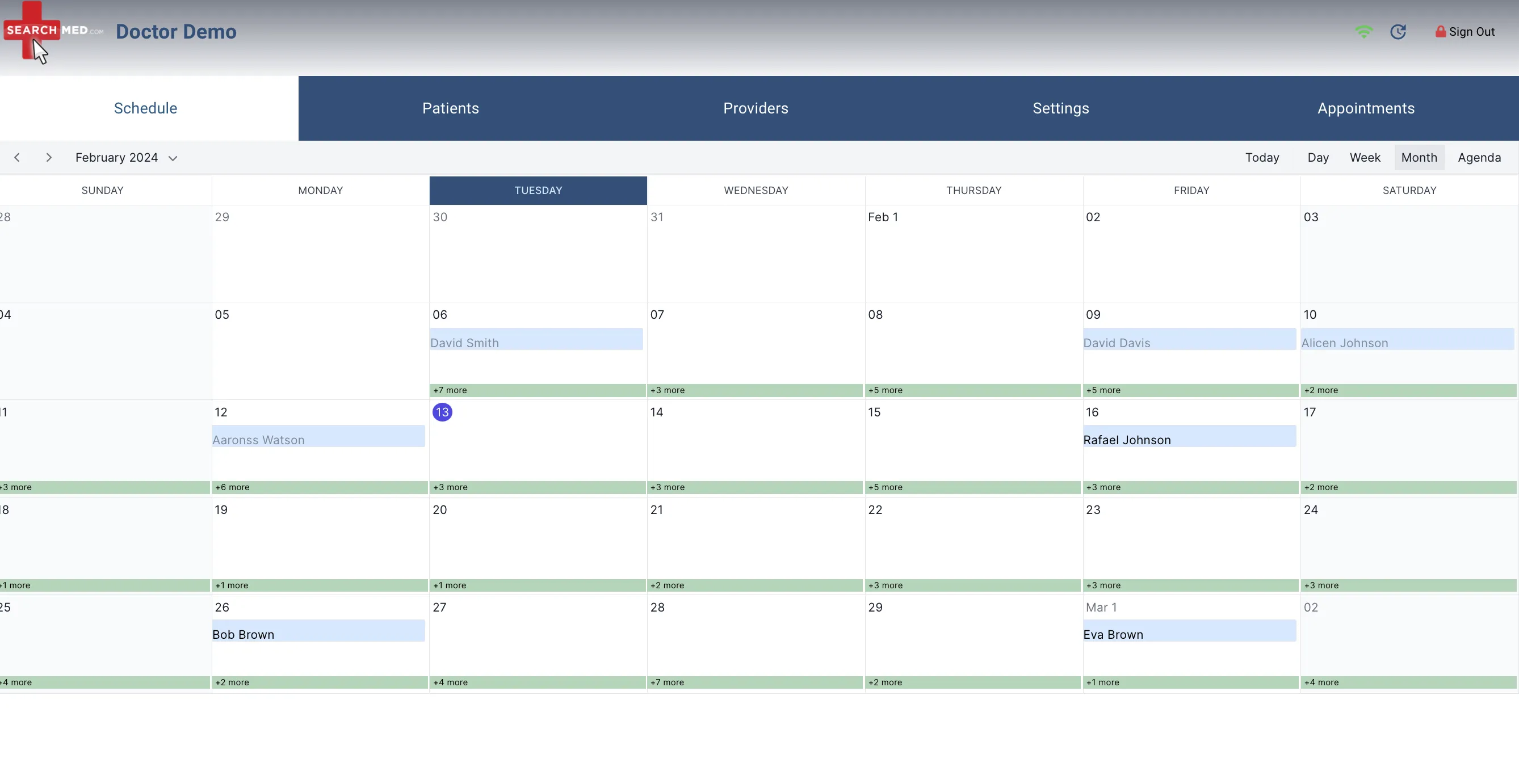The height and width of the screenshot is (784, 1519).
Task: Click the SearchMed logo
Action: point(53,31)
